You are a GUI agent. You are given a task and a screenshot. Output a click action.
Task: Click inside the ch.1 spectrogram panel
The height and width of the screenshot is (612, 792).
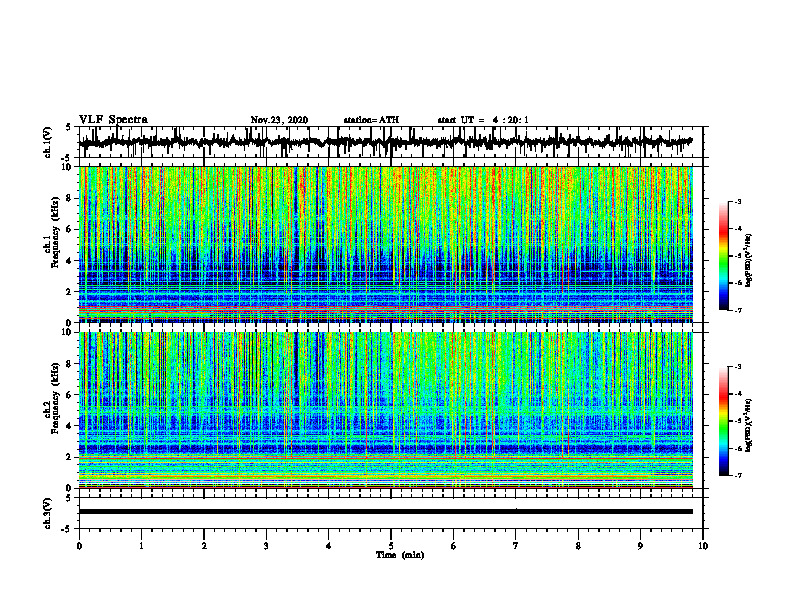(386, 244)
